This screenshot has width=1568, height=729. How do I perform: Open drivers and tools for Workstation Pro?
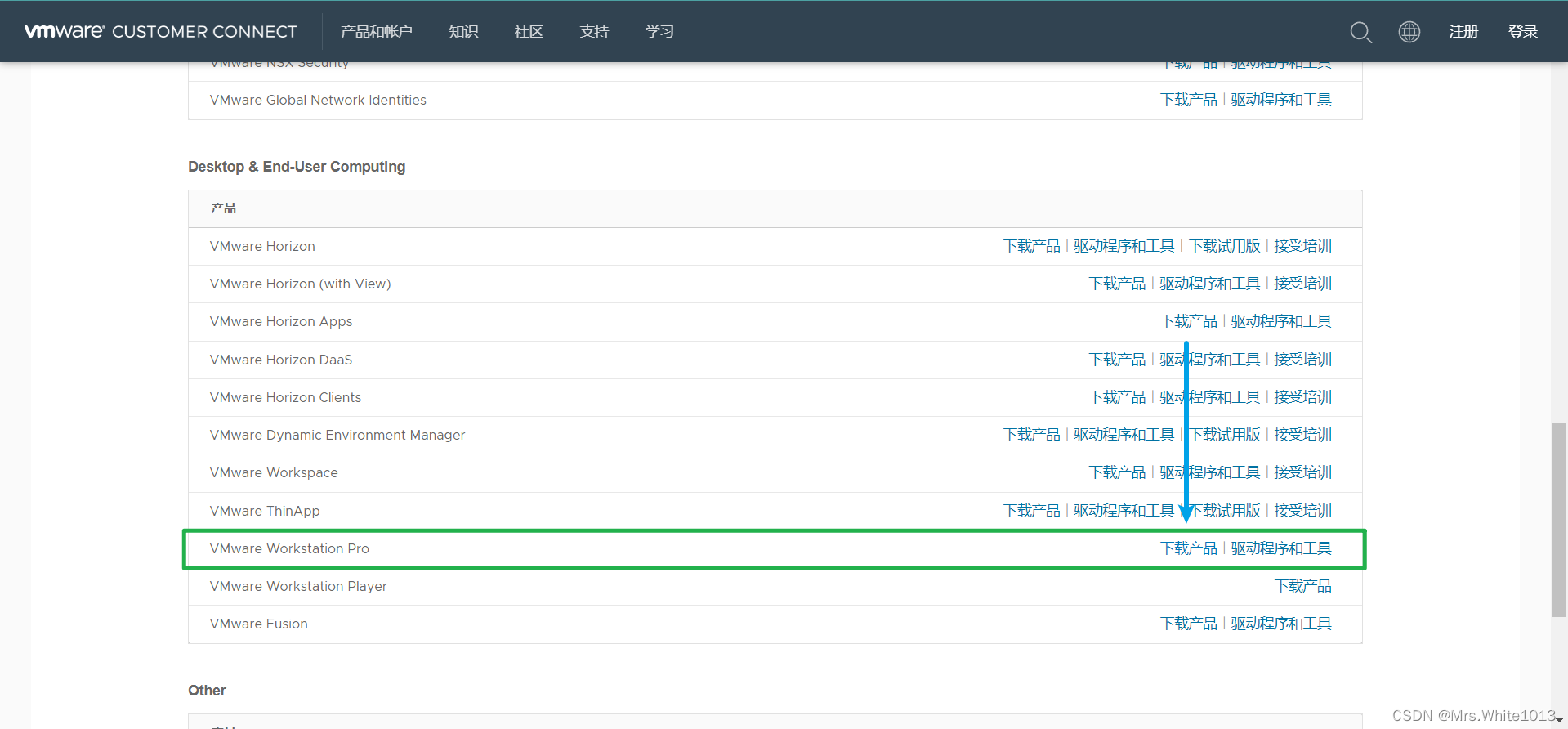[x=1281, y=548]
